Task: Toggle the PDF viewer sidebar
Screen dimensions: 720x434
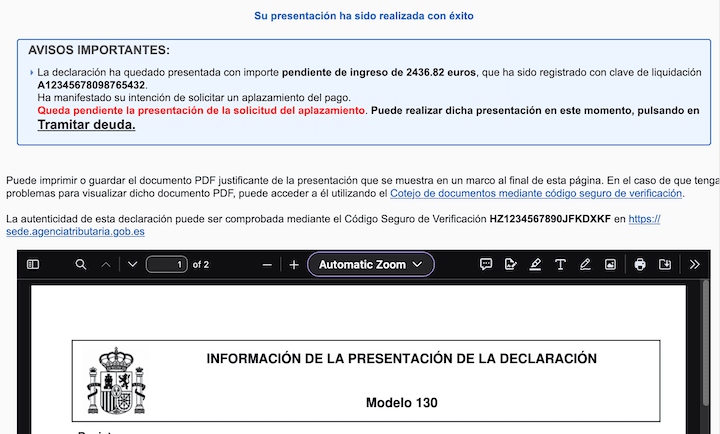Action: (33, 265)
